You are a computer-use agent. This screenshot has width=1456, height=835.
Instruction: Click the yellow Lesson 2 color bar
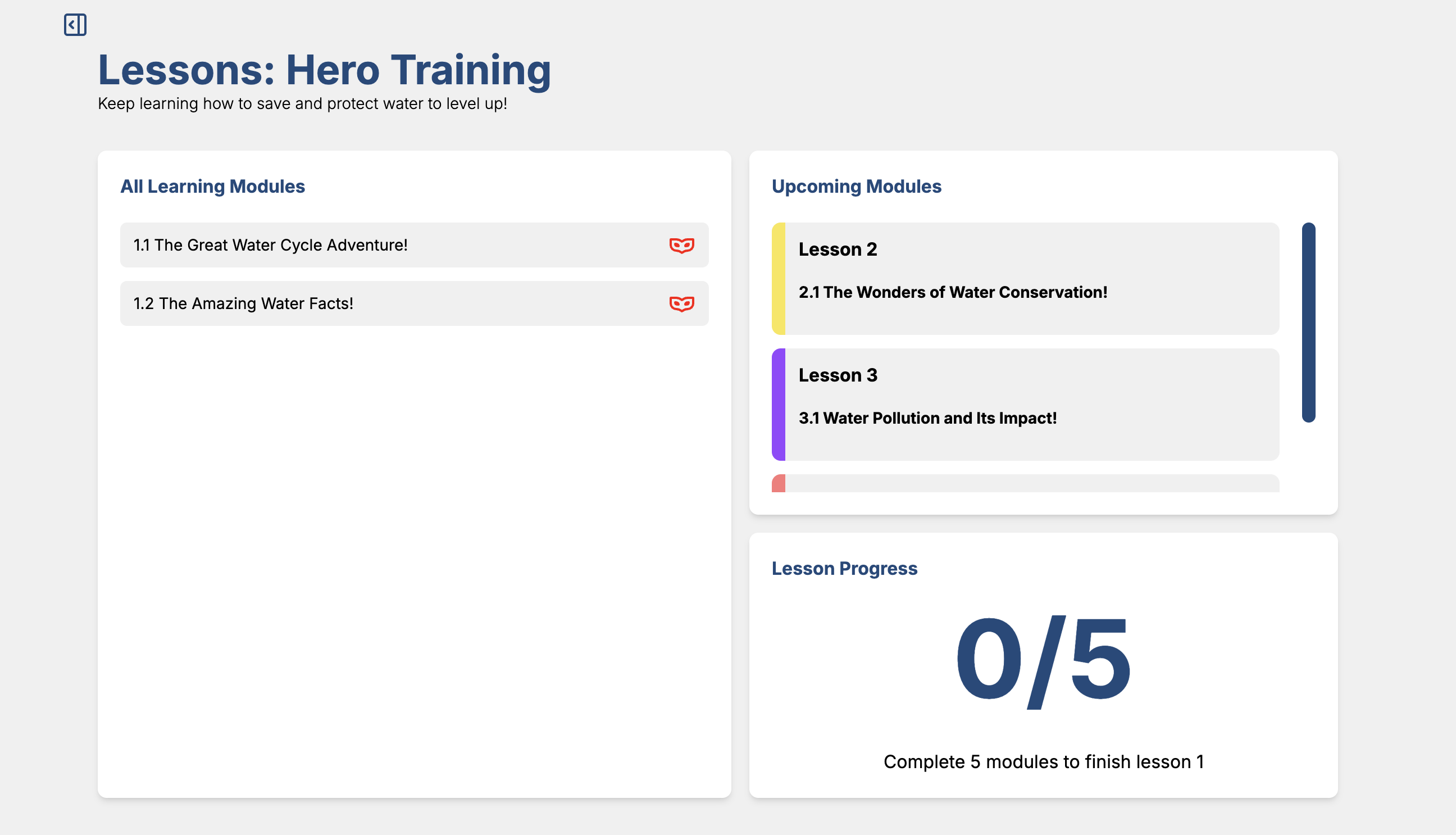(x=778, y=279)
